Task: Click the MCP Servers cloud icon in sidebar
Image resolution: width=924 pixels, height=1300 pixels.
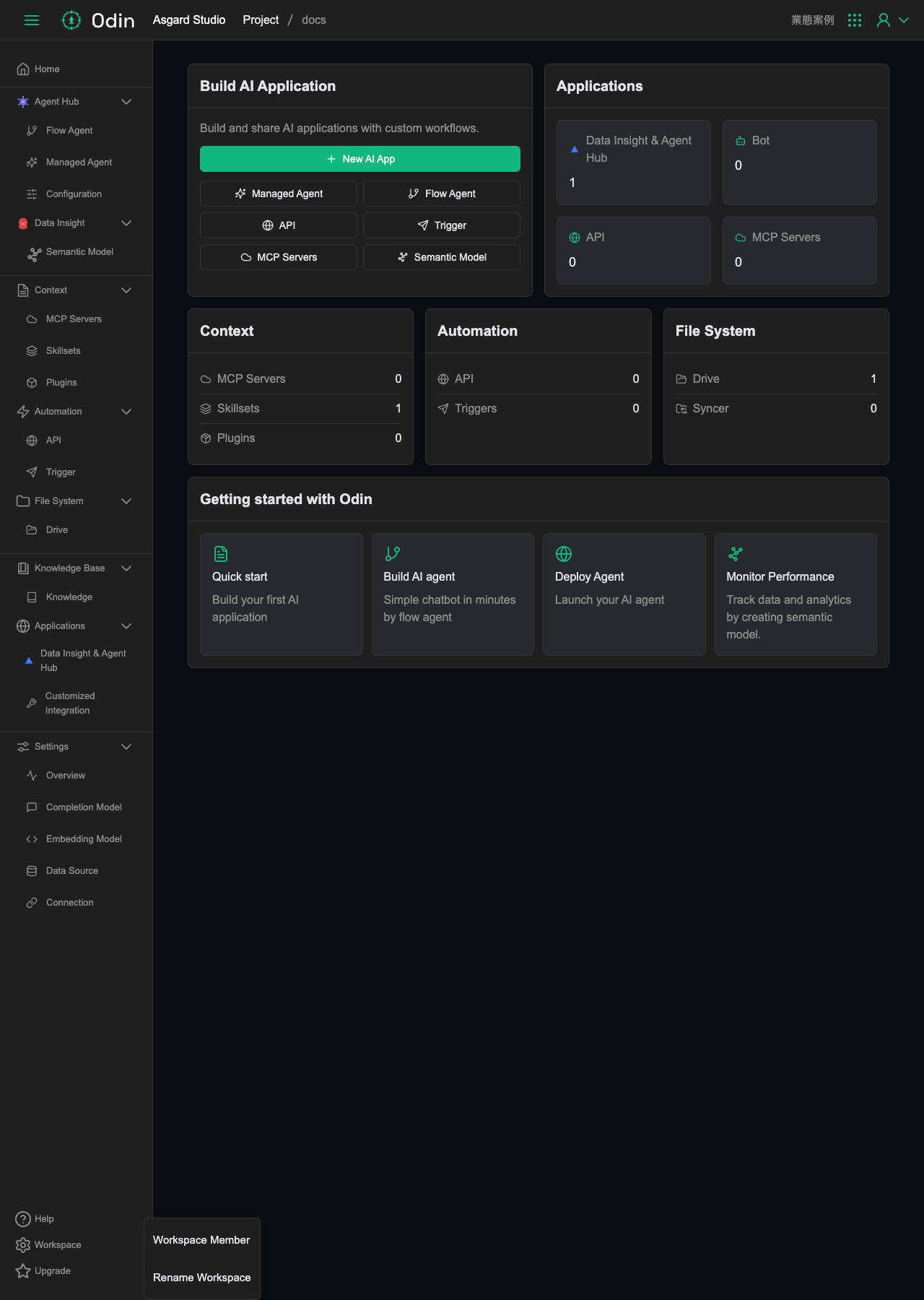Action: (32, 319)
